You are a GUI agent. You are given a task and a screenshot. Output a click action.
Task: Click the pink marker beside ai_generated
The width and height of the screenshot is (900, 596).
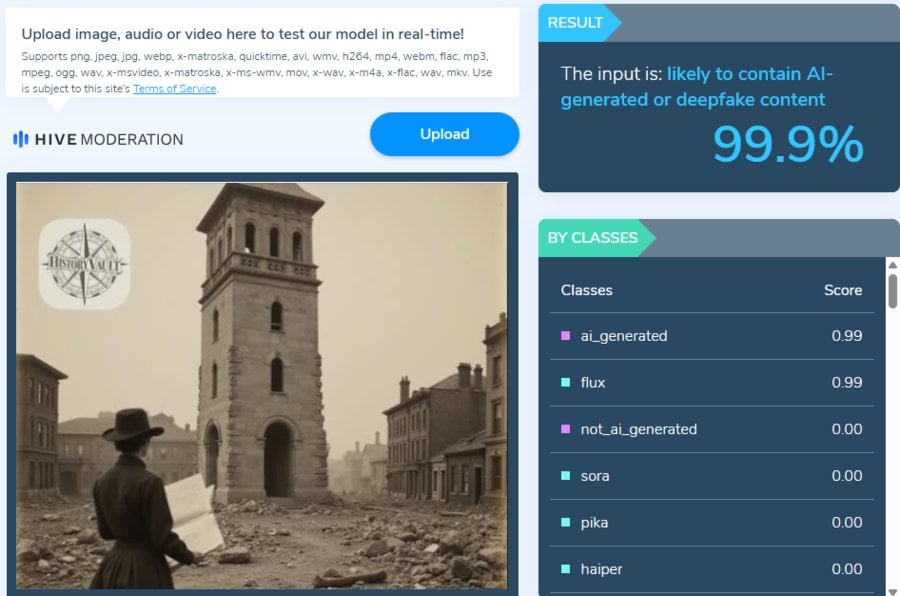coord(566,336)
